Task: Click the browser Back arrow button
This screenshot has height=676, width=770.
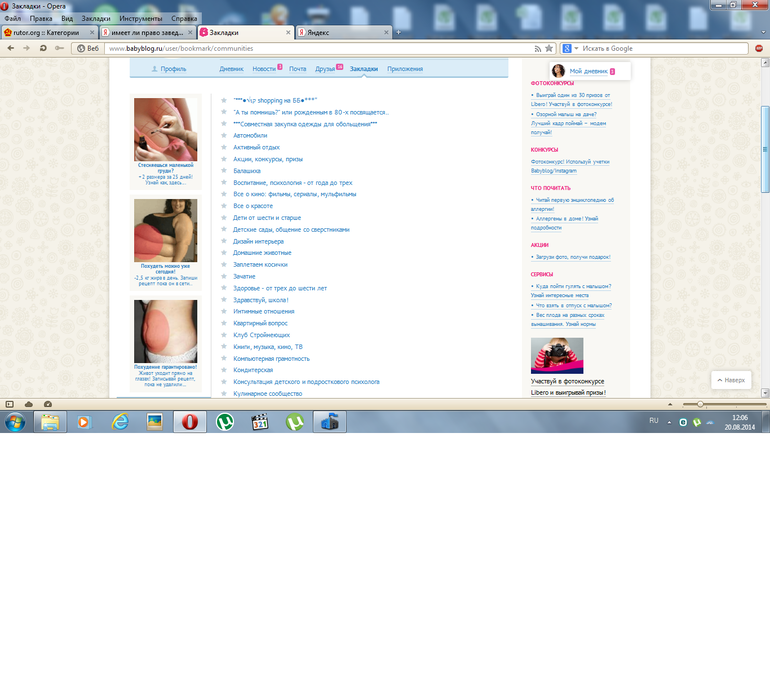Action: pos(9,48)
